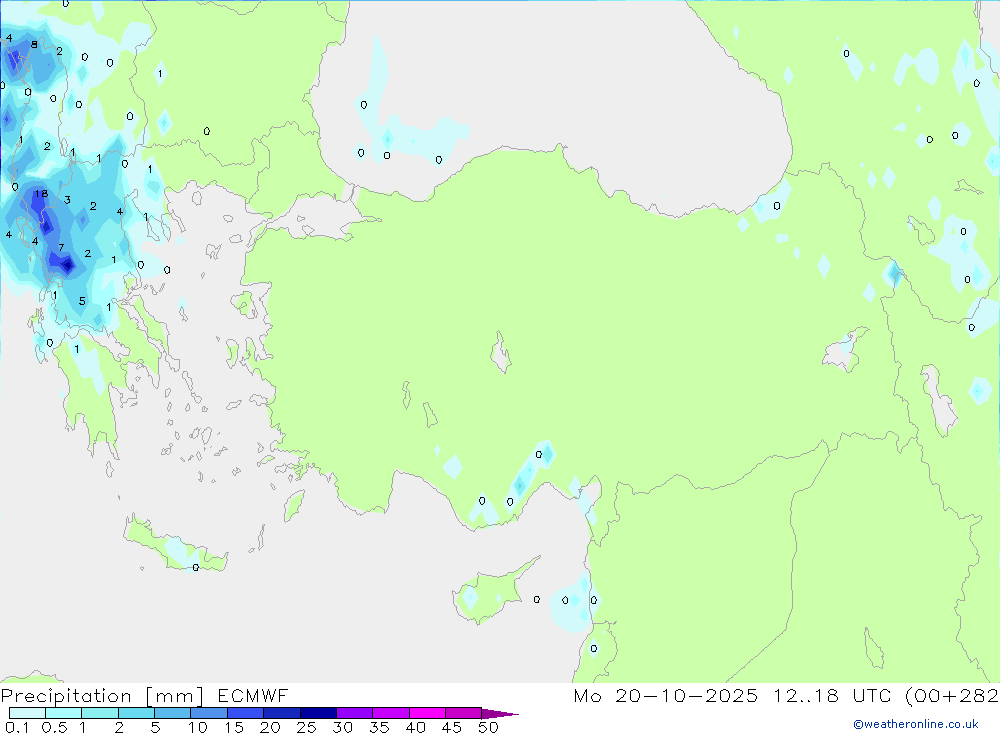Click the 30–35 mm purple legend swatch

click(354, 713)
